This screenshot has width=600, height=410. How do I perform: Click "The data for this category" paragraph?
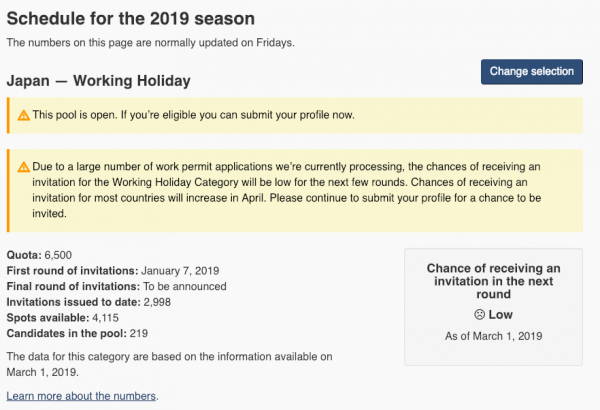tap(168, 363)
